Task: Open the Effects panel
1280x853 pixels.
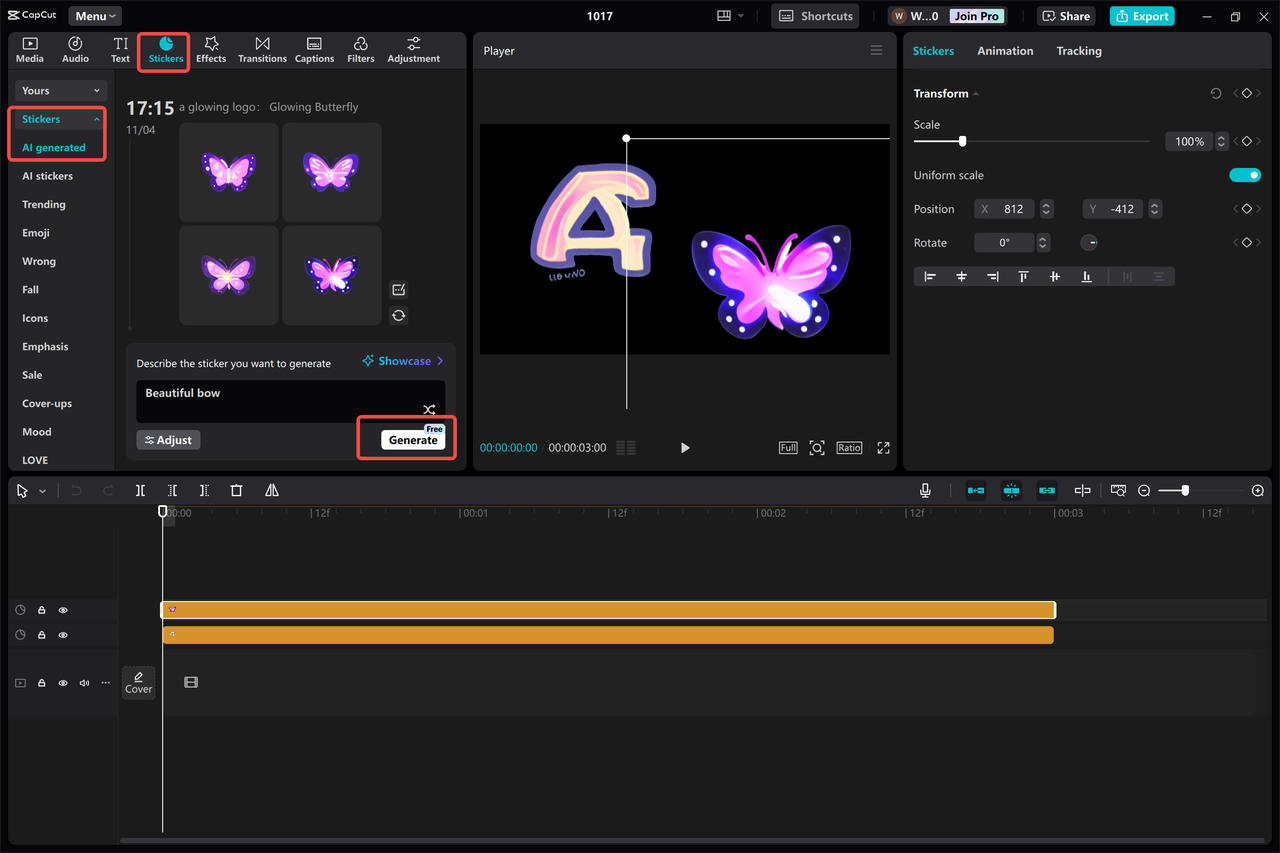Action: [x=210, y=50]
